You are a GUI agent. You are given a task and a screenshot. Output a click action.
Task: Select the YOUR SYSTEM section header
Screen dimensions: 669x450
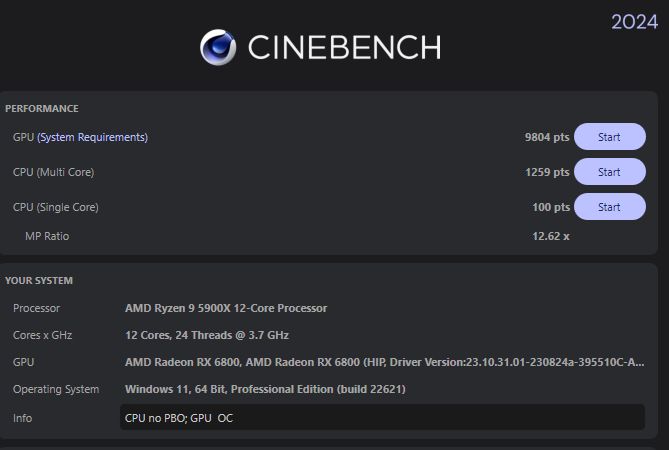pos(39,281)
